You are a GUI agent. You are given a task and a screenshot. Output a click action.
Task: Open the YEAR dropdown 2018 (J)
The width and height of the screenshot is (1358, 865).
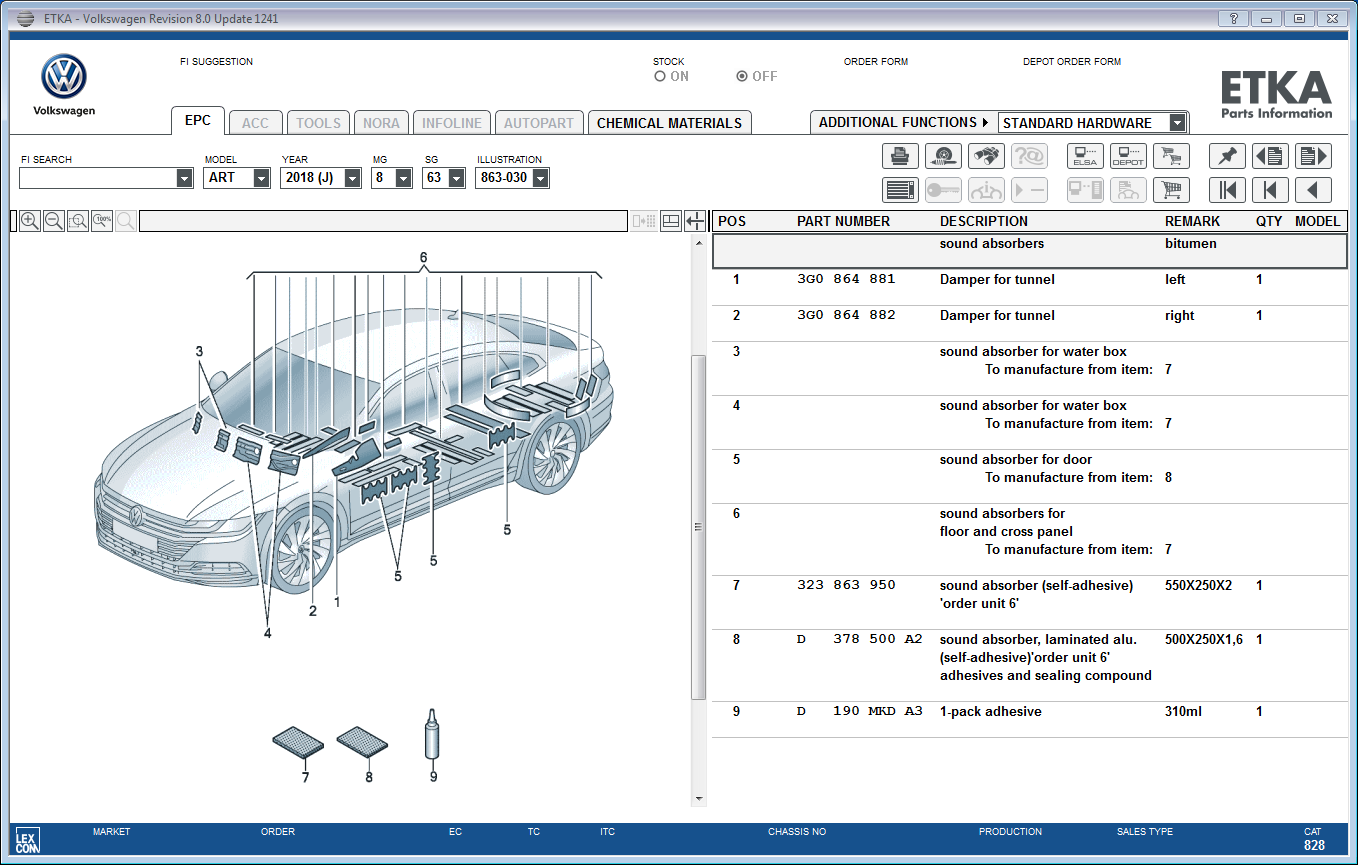pyautogui.click(x=353, y=178)
